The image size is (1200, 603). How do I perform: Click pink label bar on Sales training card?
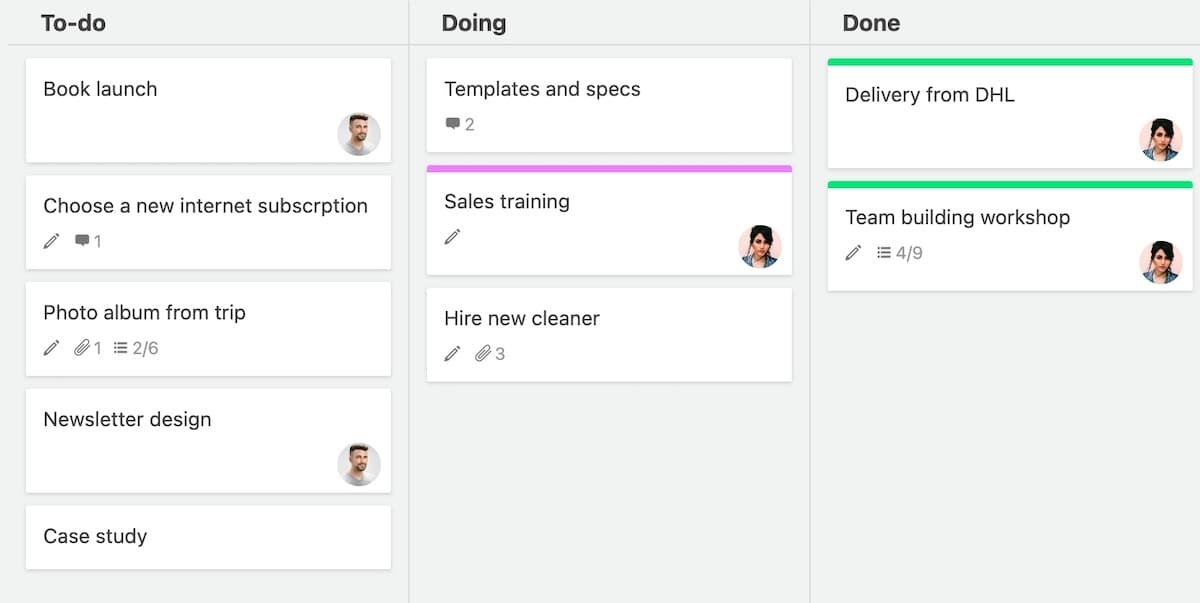click(609, 169)
